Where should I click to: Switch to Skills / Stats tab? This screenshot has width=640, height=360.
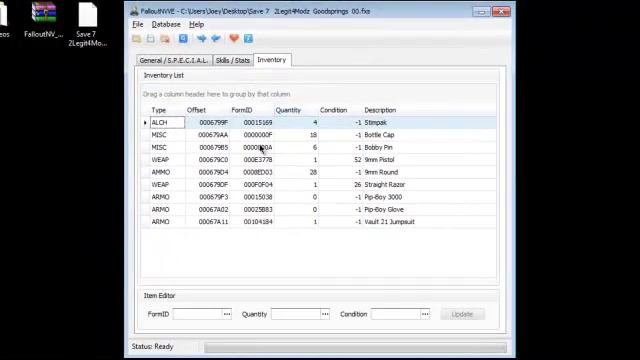pos(233,60)
